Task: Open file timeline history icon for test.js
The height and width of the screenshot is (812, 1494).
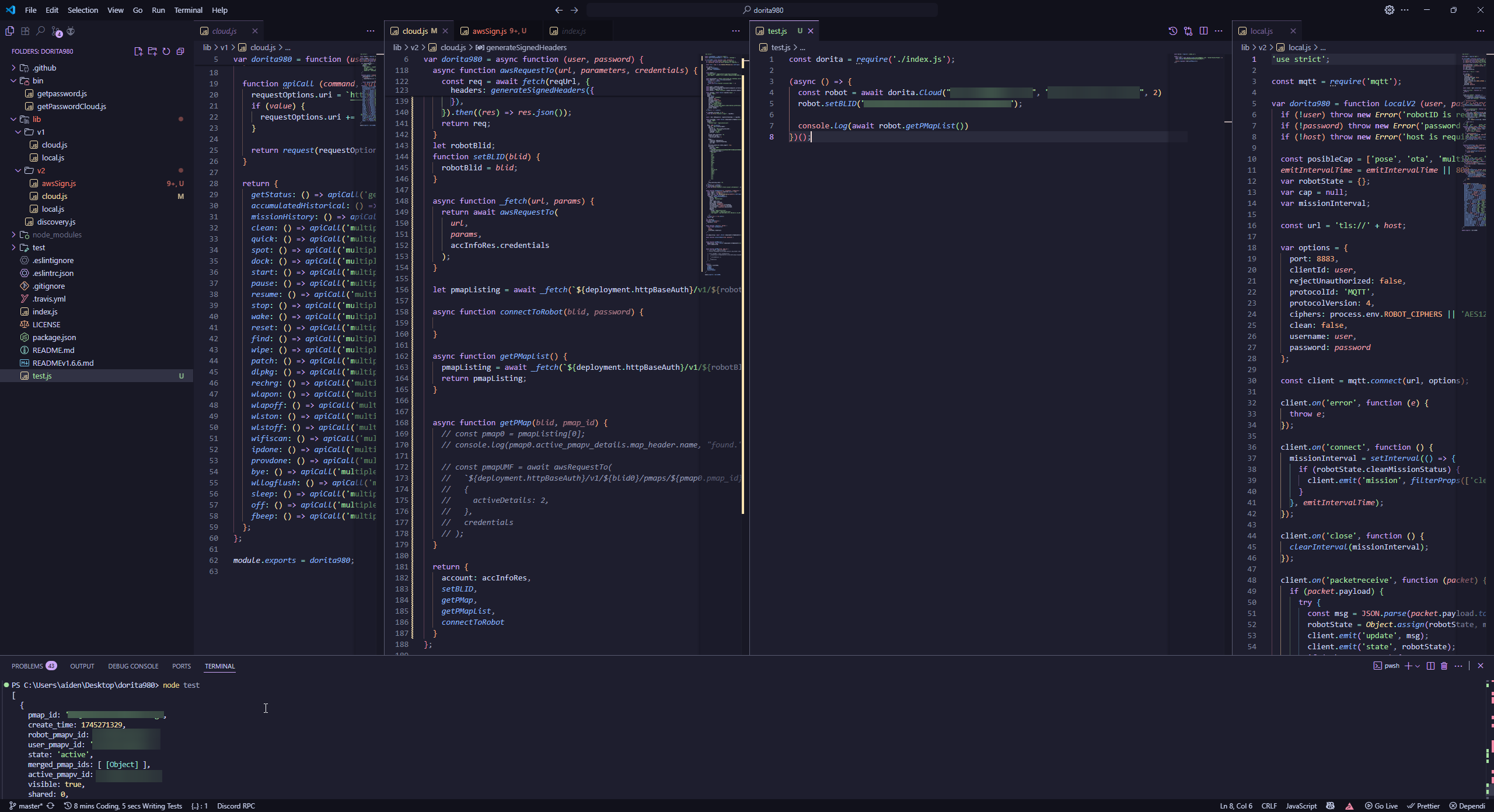Action: (x=1172, y=31)
